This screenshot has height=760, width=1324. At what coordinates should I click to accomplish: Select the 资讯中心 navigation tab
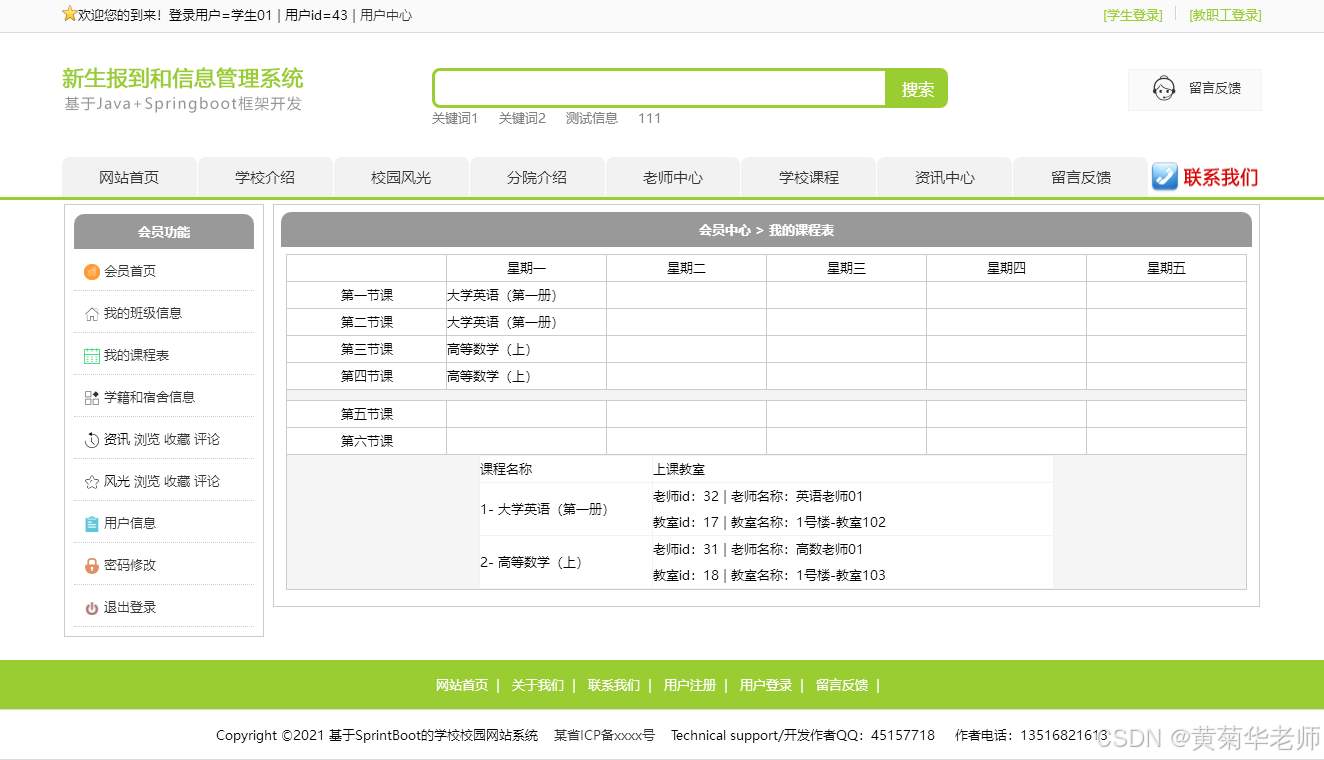pyautogui.click(x=944, y=176)
